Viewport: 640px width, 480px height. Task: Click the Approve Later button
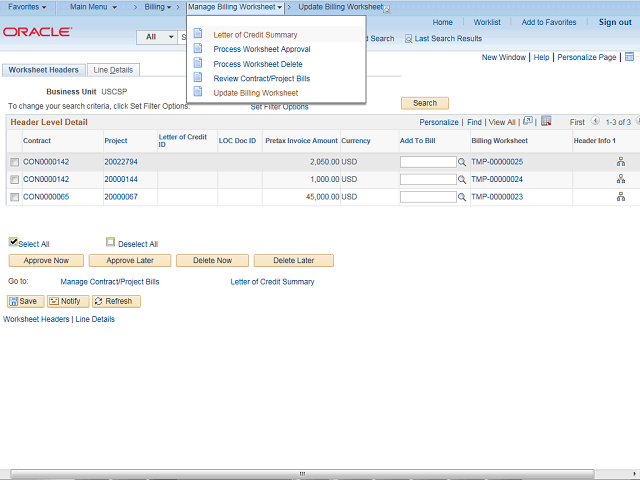[130, 261]
